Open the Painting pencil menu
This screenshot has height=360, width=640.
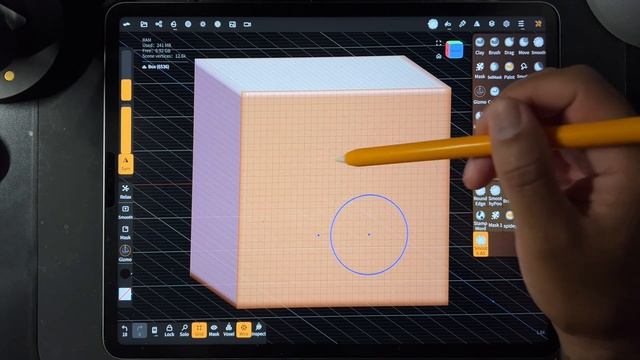tap(462, 24)
